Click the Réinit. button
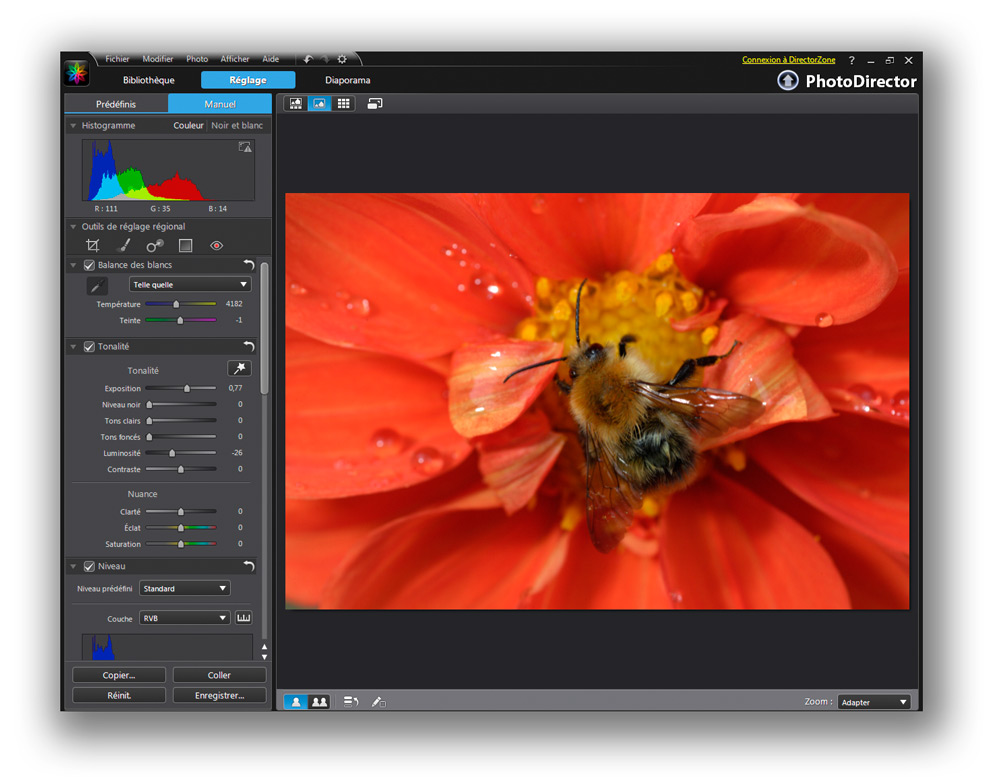The image size is (1000, 779). [119, 695]
